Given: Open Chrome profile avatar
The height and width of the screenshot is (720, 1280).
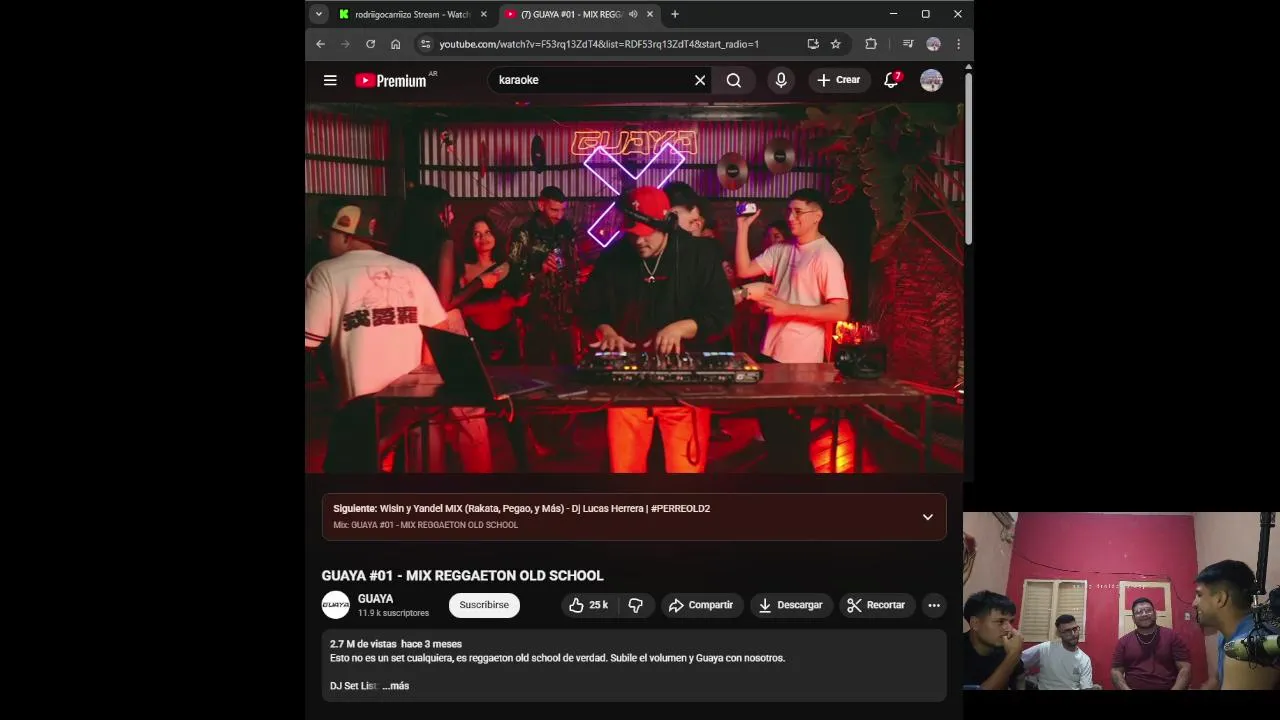Looking at the screenshot, I should (x=933, y=44).
